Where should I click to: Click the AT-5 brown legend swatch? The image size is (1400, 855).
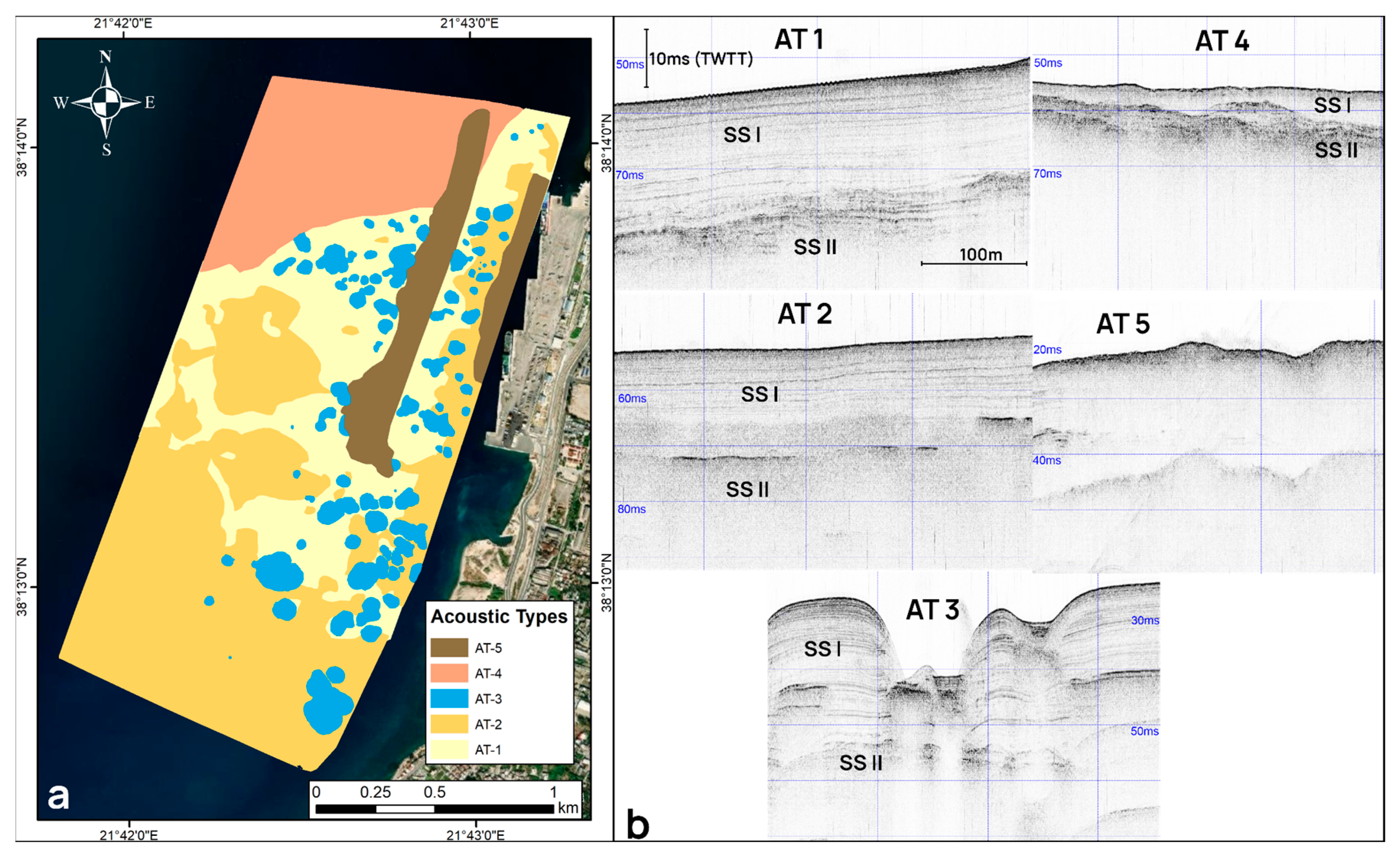pos(449,648)
